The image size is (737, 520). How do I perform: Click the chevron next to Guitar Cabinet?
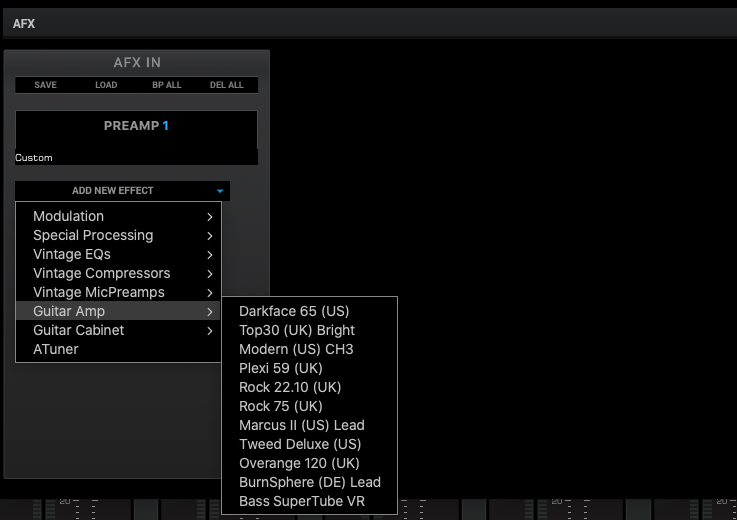[210, 331]
